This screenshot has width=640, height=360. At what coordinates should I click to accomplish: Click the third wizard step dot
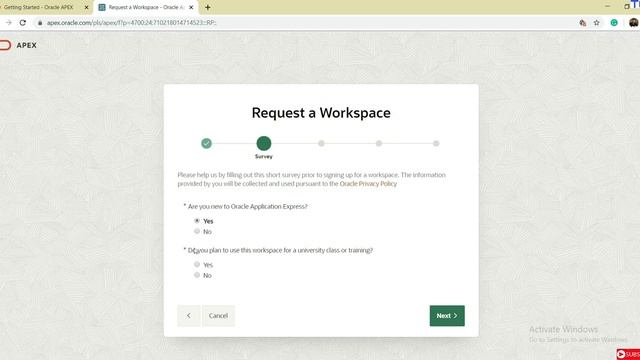click(321, 143)
